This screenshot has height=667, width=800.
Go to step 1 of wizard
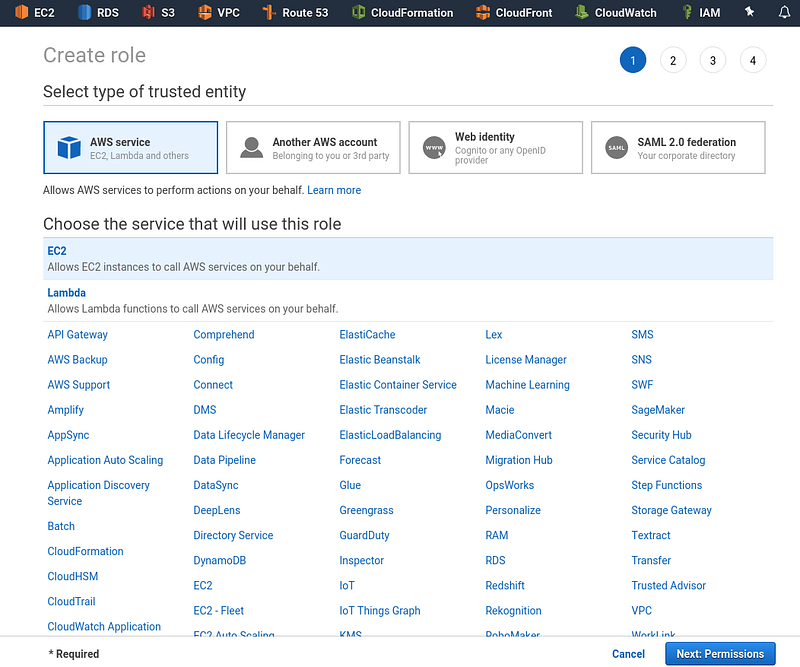pos(633,60)
